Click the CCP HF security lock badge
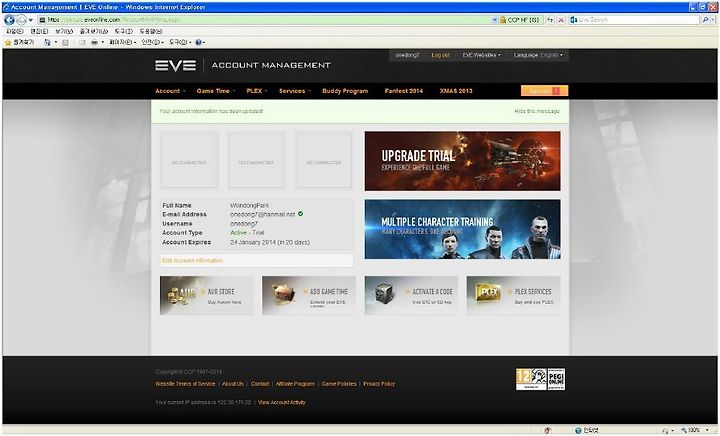Screen dimensions: 720x436 click(521, 20)
